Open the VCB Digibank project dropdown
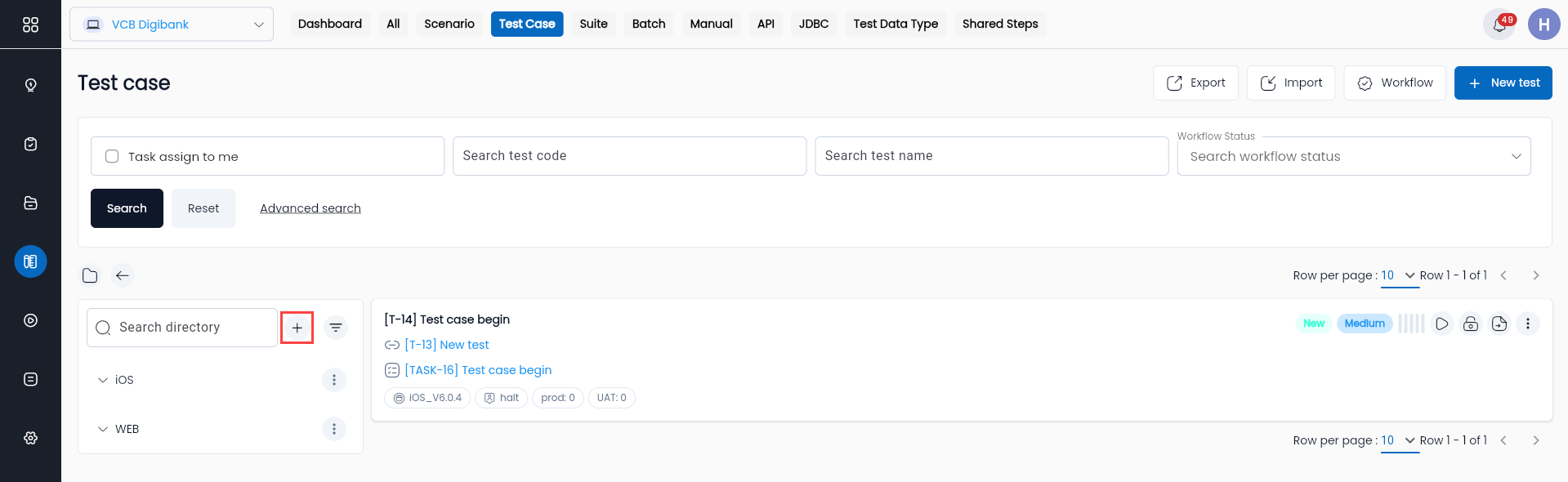 (172, 25)
